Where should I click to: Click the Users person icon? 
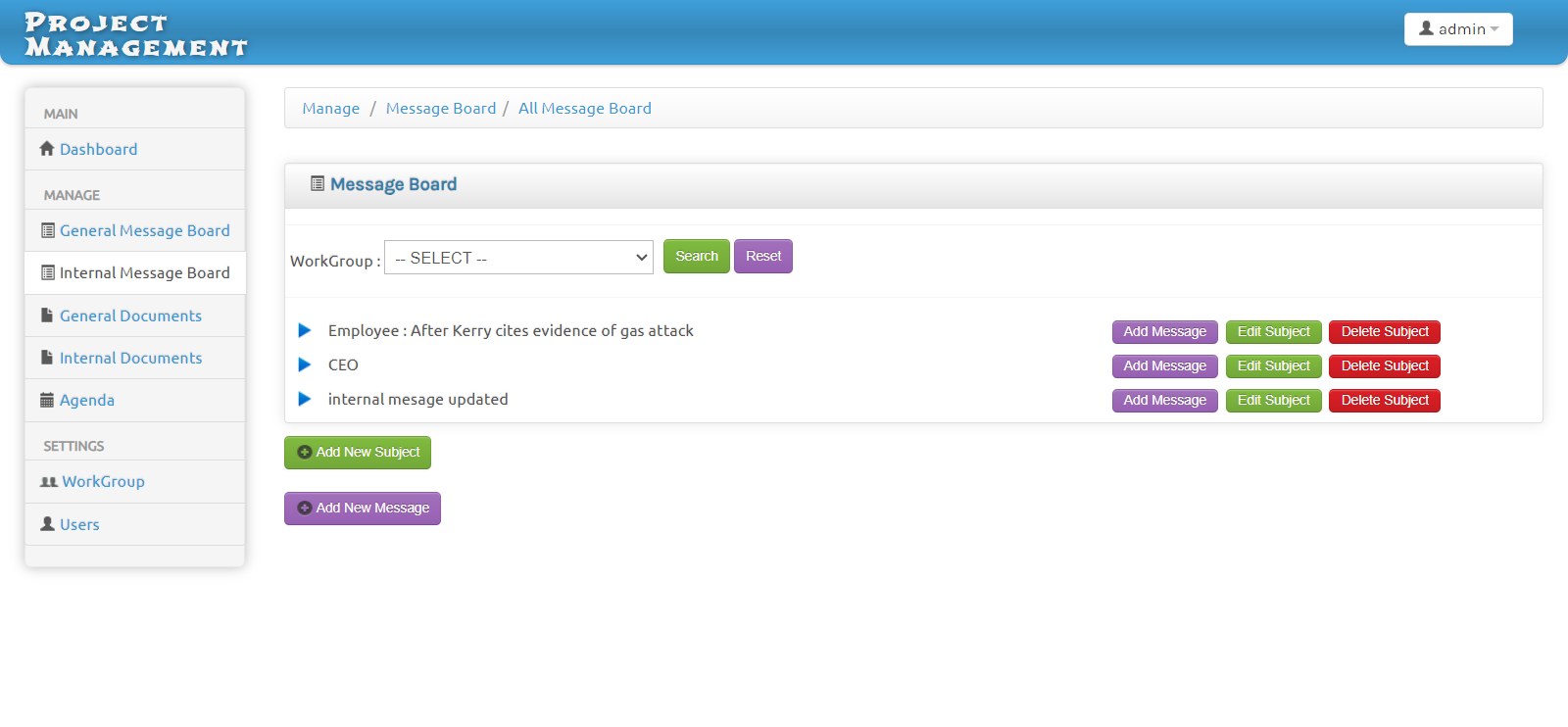[47, 524]
